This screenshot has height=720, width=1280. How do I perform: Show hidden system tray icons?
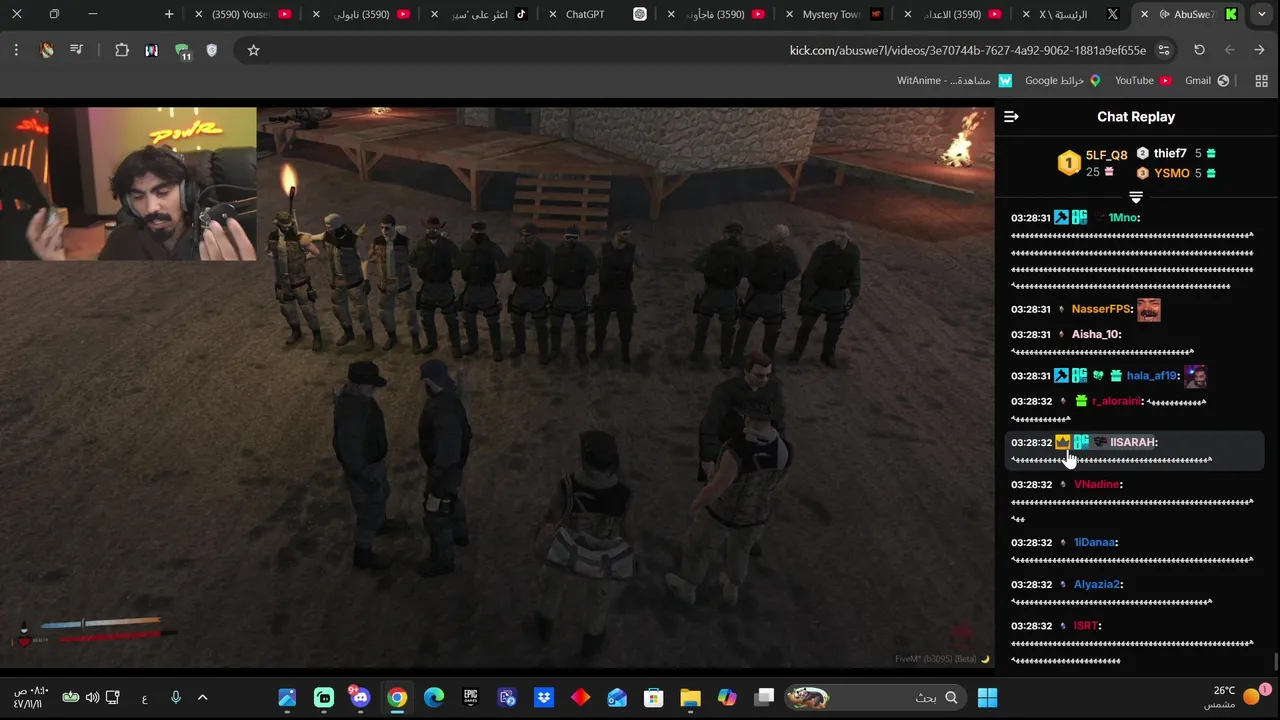(x=202, y=697)
